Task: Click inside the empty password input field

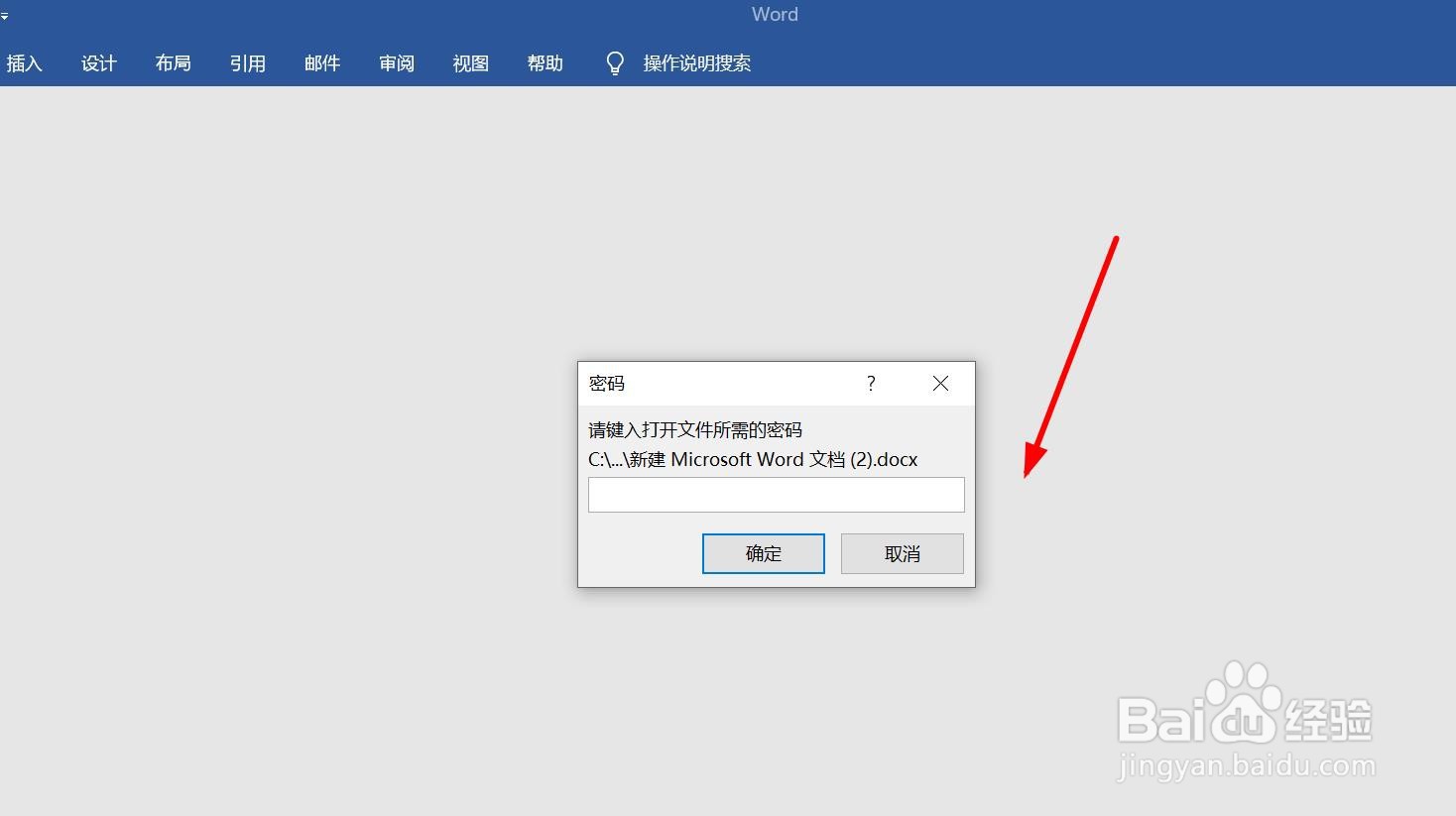Action: (776, 494)
